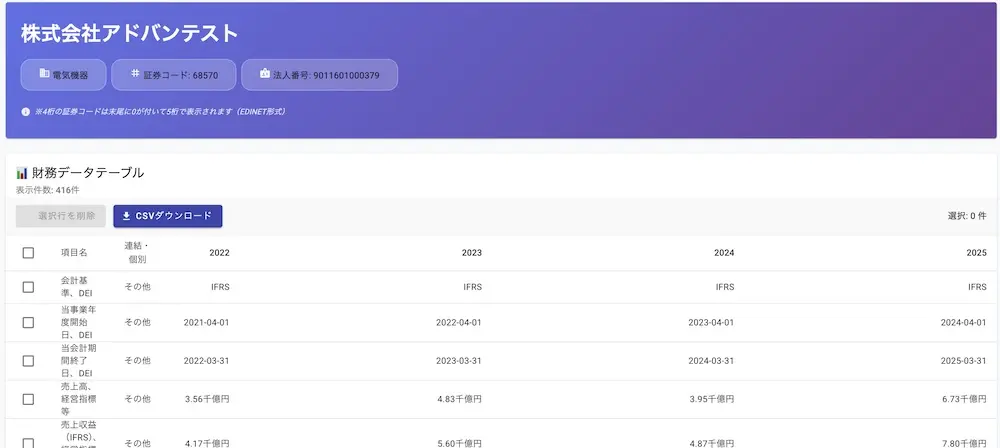The image size is (1000, 448).
Task: Click the 連結・個別 column header
Action: [x=138, y=253]
